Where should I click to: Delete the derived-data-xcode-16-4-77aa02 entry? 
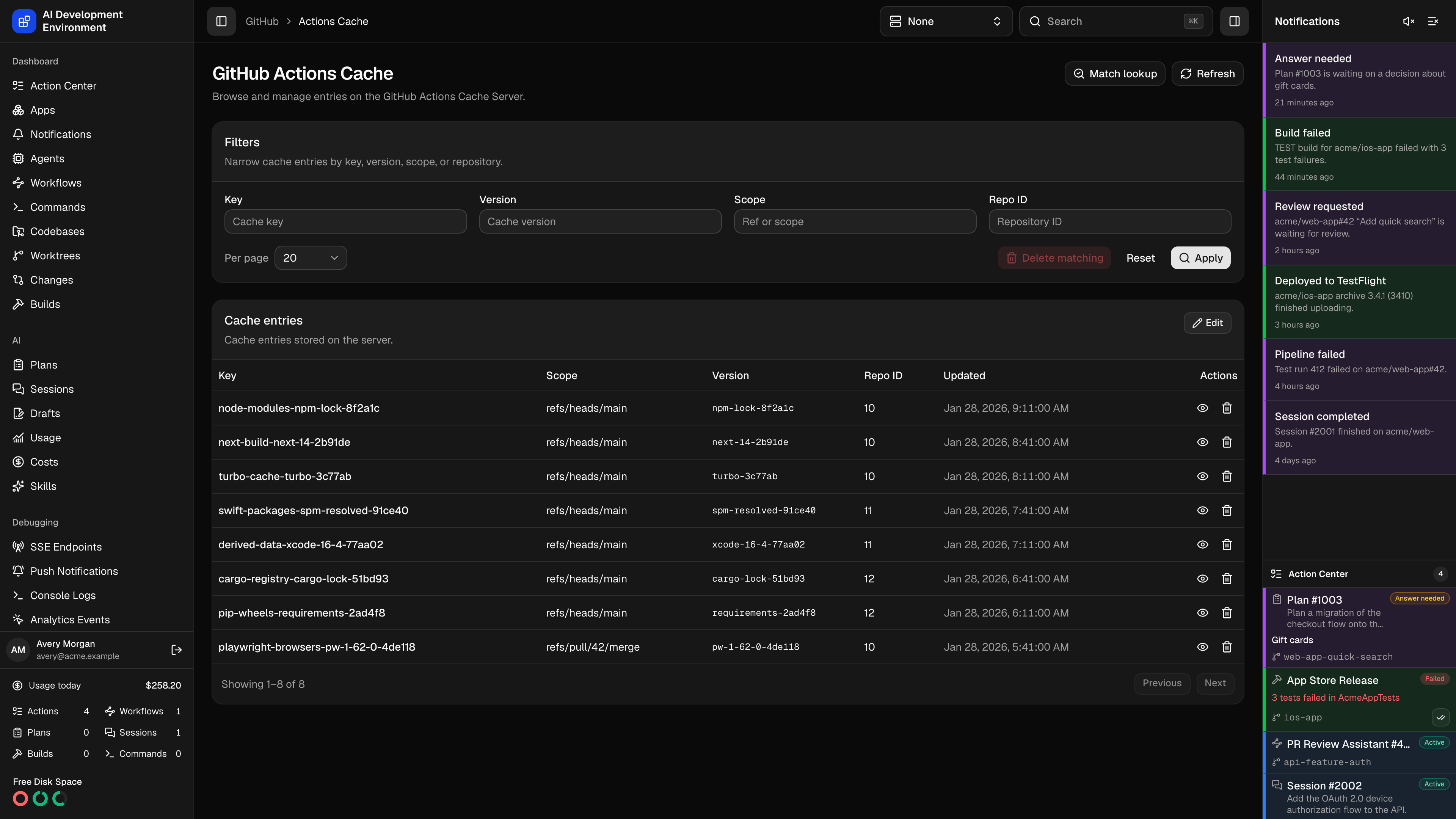[1227, 544]
